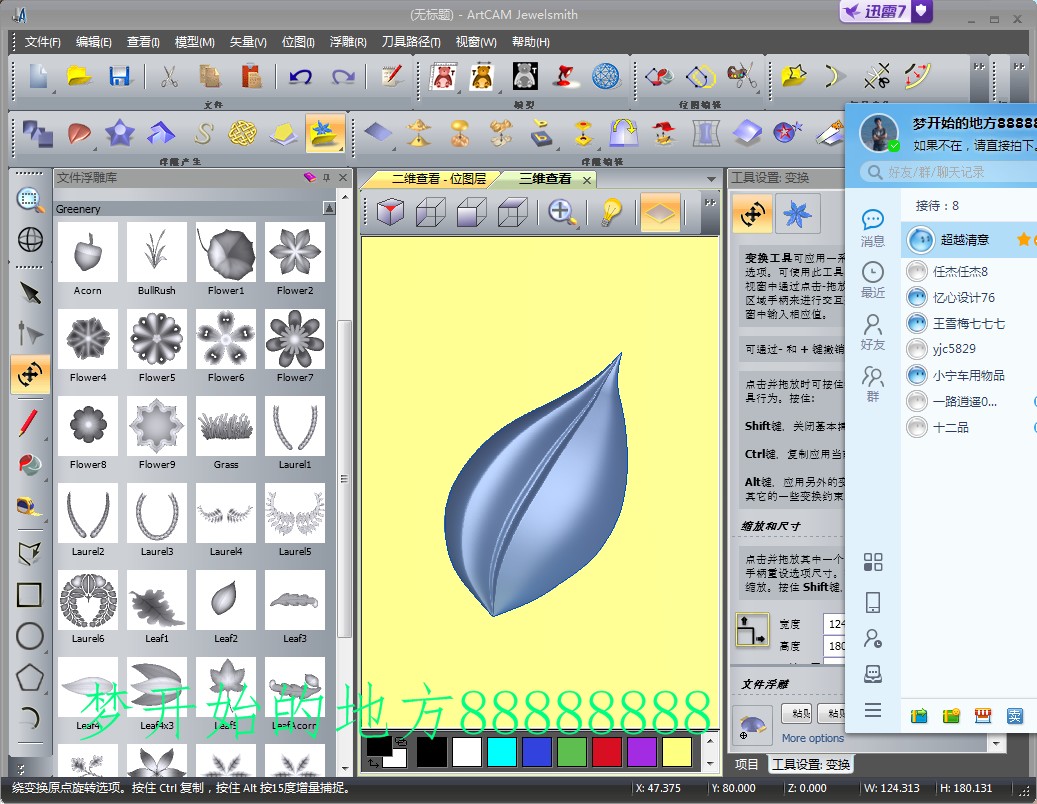This screenshot has height=804, width=1037.
Task: Select the red pencil draw tool
Action: point(28,423)
